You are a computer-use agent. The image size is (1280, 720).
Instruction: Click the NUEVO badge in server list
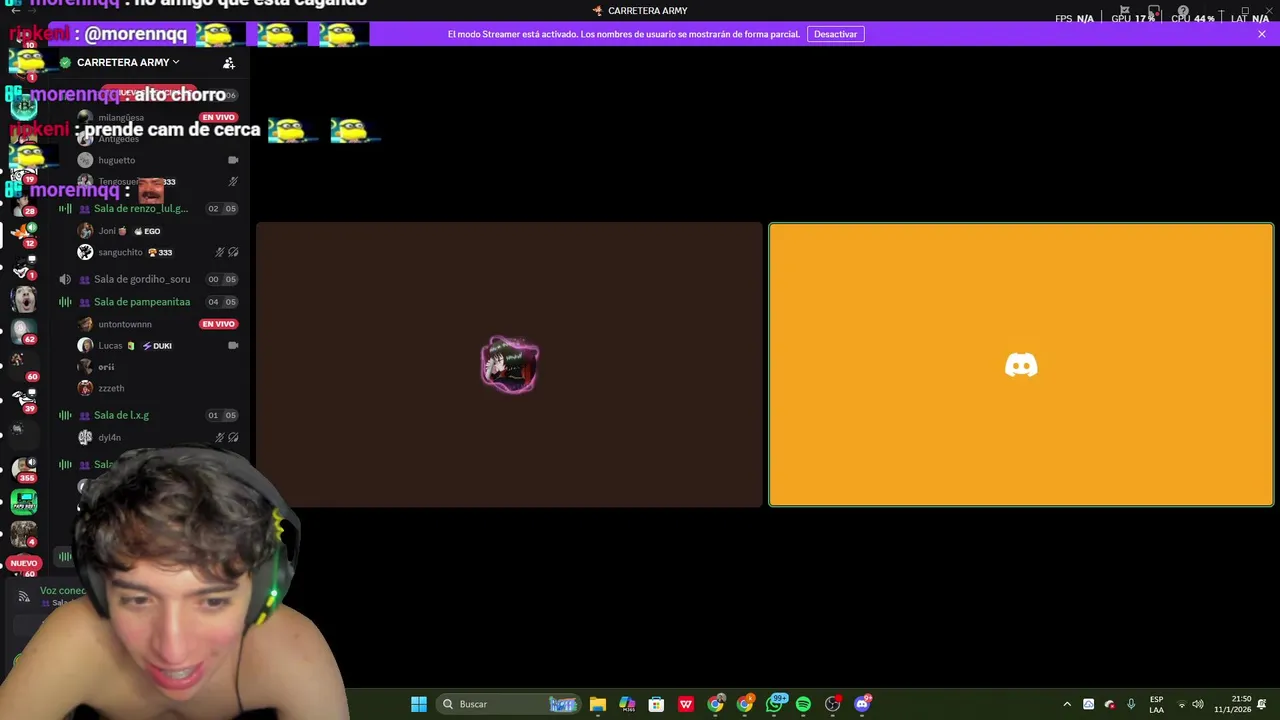[23, 563]
